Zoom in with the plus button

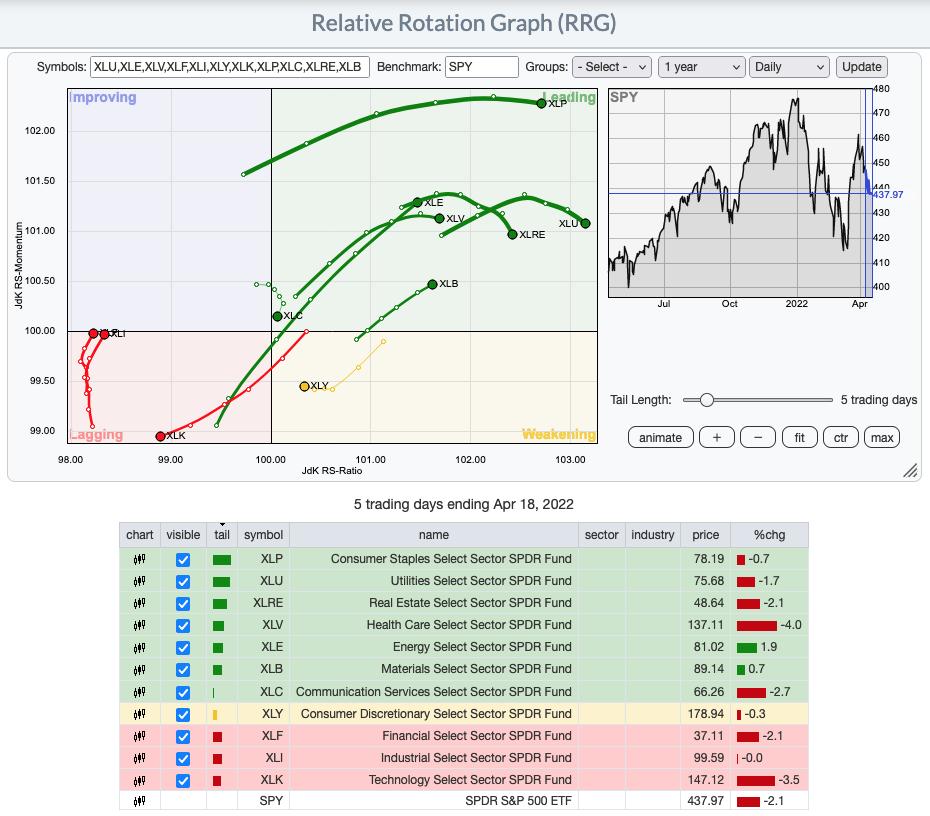716,438
